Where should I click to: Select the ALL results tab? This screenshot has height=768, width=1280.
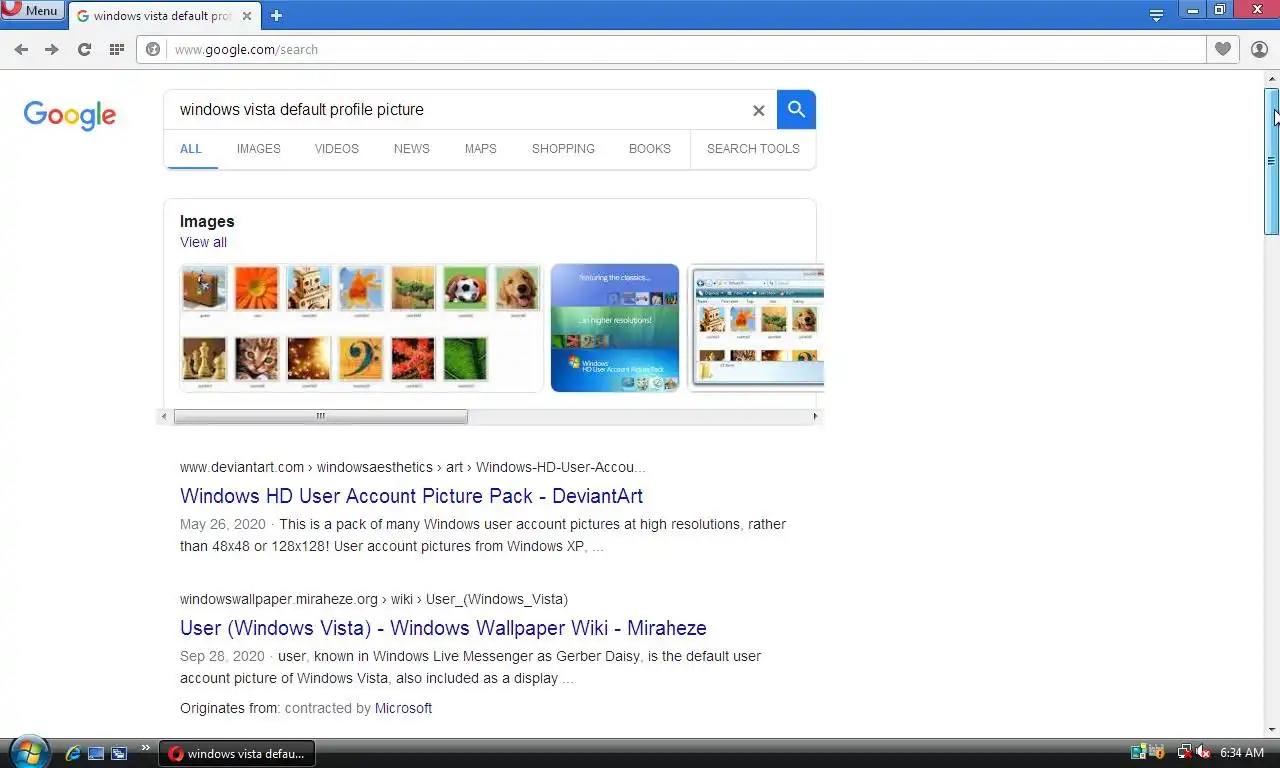191,149
